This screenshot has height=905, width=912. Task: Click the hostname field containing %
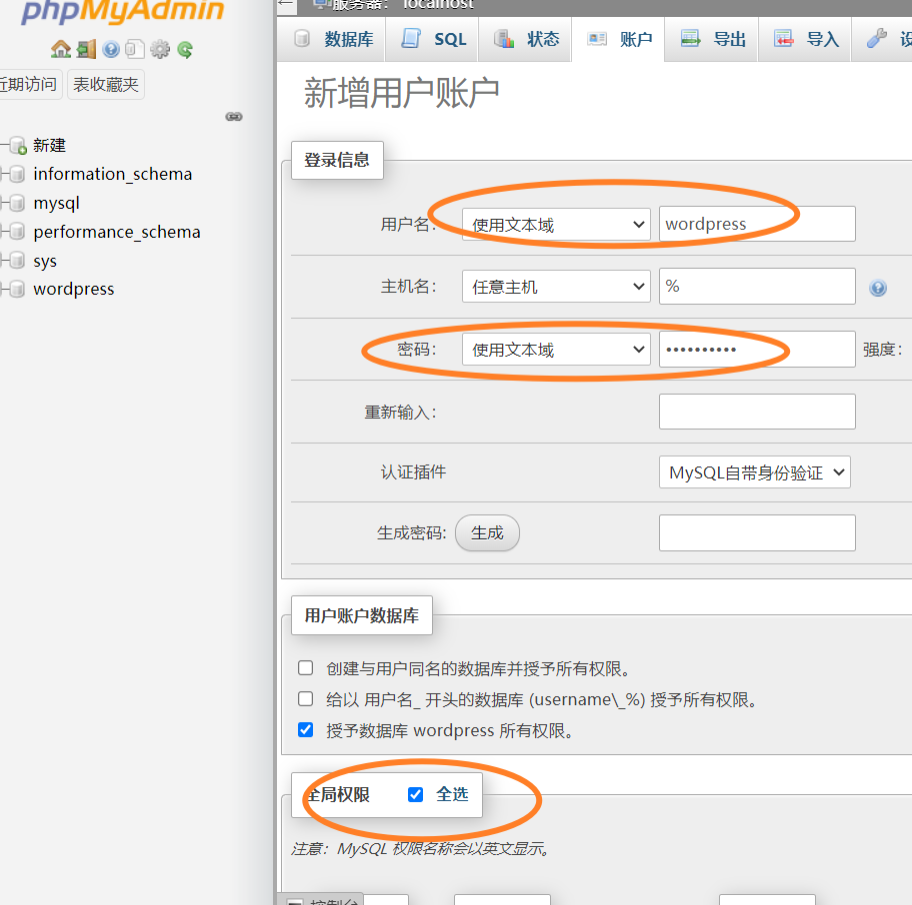click(x=757, y=286)
